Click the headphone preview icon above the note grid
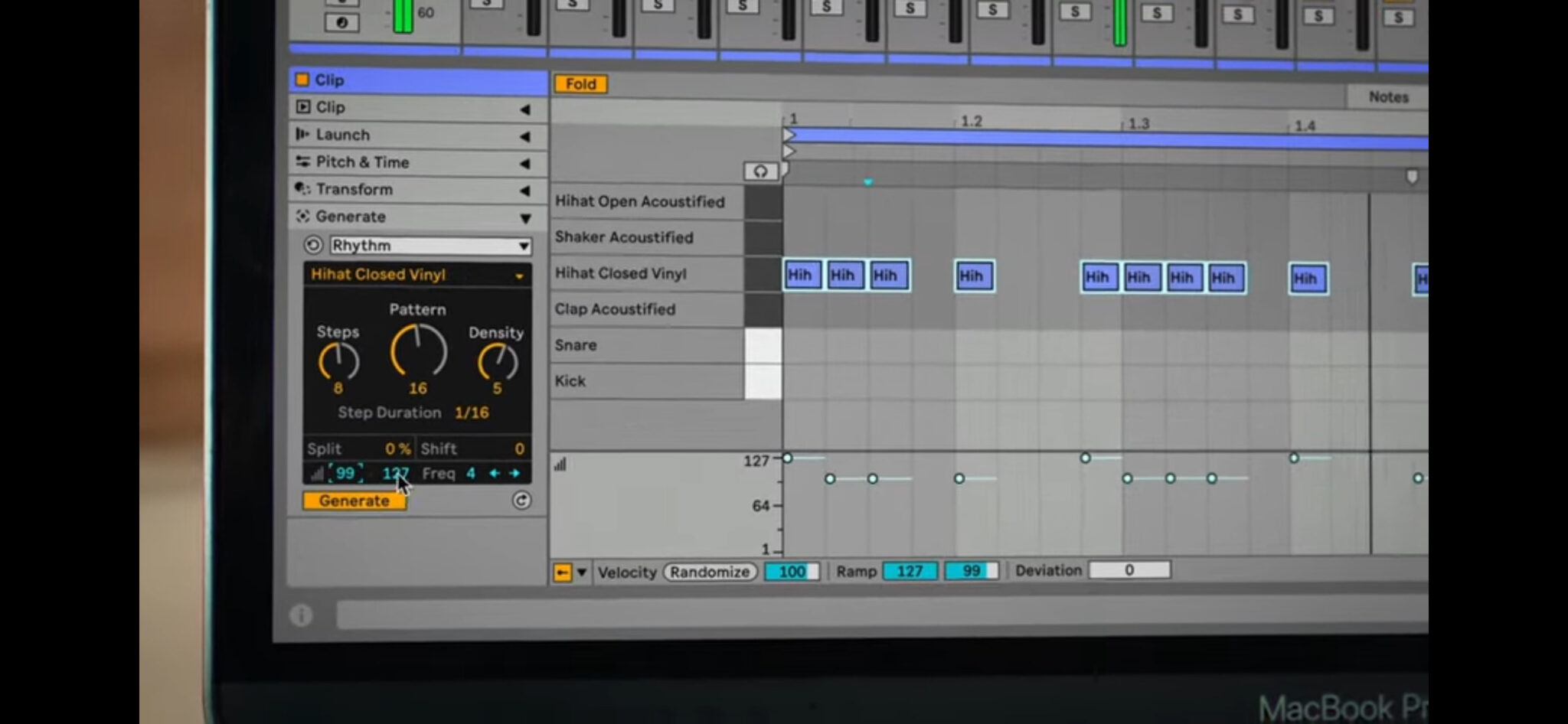 coord(762,171)
